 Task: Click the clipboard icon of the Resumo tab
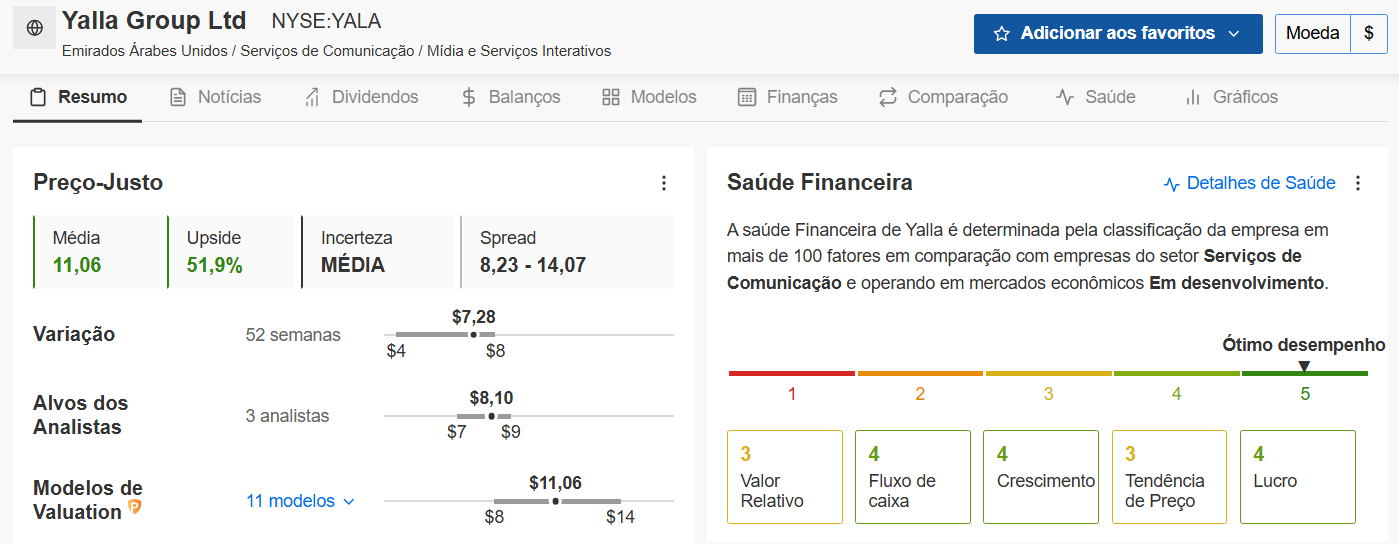click(38, 97)
